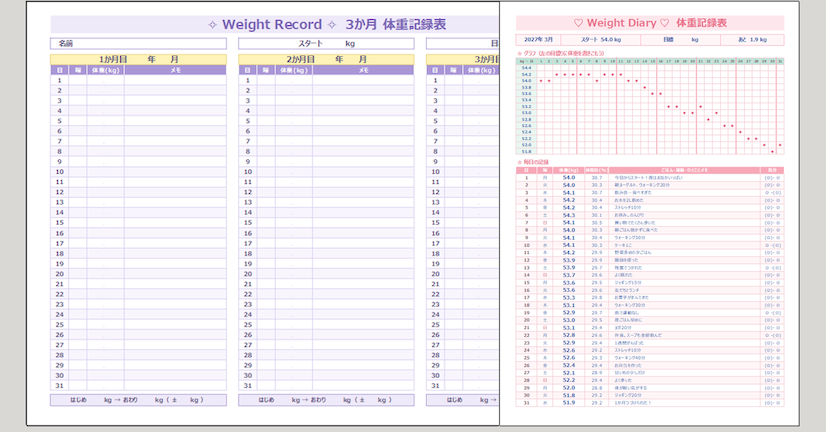Screen dimensions: 826x432
Task: Click the mood face in day 31 row
Action: click(x=772, y=402)
